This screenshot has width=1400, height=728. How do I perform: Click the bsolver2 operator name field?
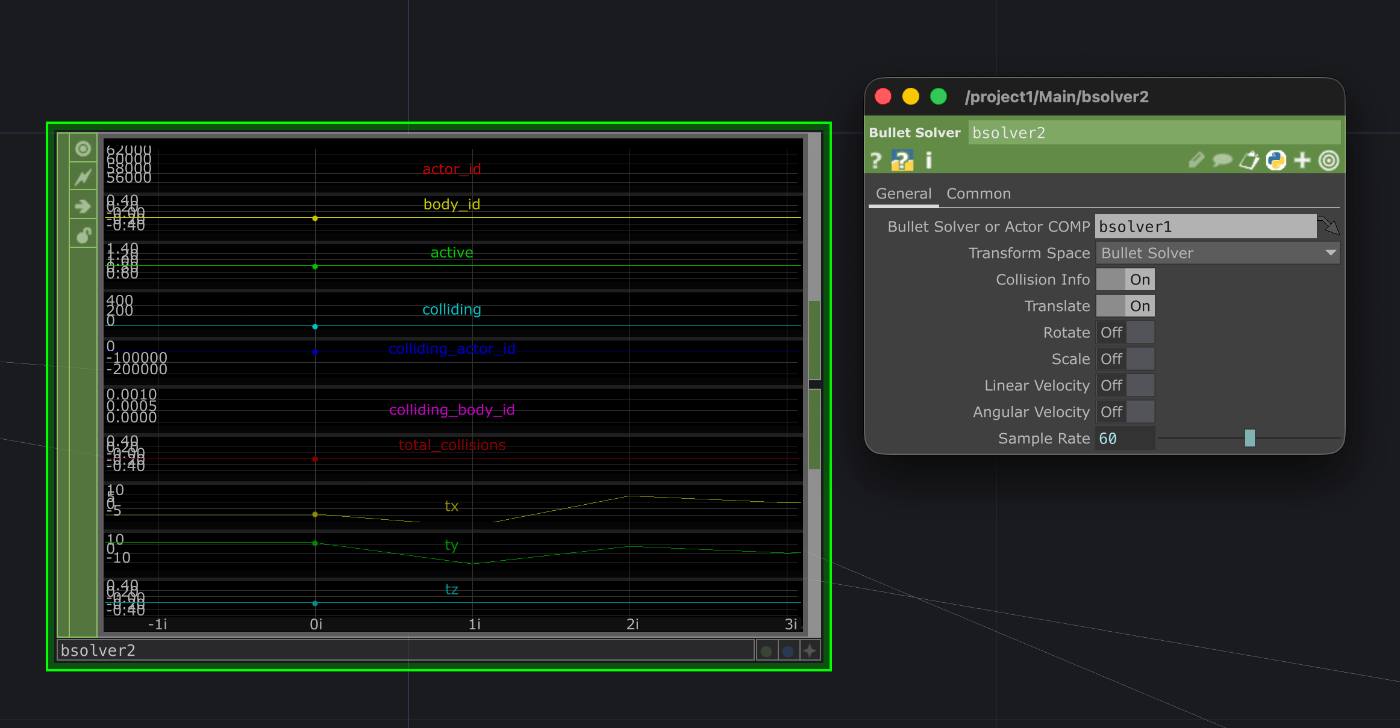click(x=1154, y=132)
